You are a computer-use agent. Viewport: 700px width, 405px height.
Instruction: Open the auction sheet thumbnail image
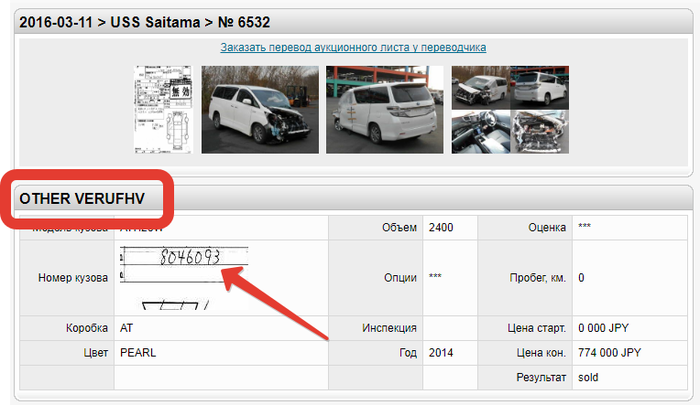tap(163, 110)
